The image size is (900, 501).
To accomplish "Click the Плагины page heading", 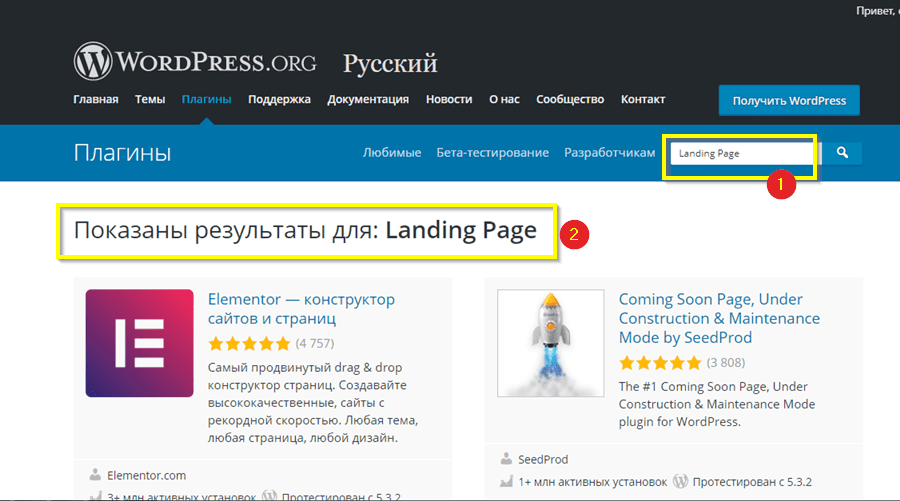I will click(x=122, y=153).
